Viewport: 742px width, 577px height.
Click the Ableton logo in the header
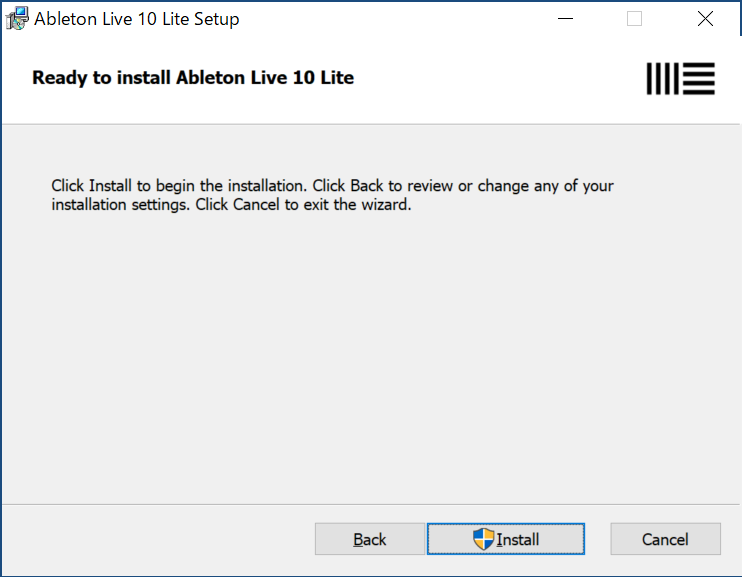coord(680,79)
